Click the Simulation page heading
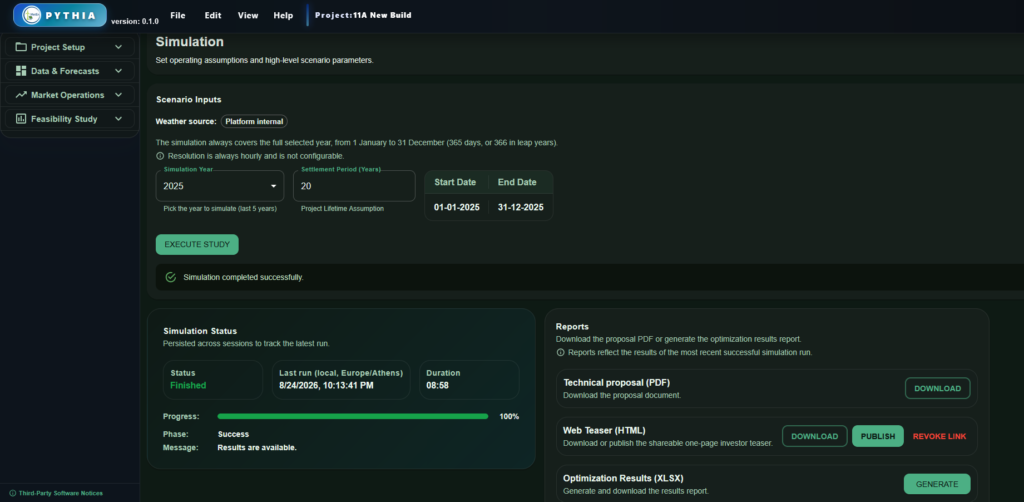The image size is (1024, 502). [189, 42]
